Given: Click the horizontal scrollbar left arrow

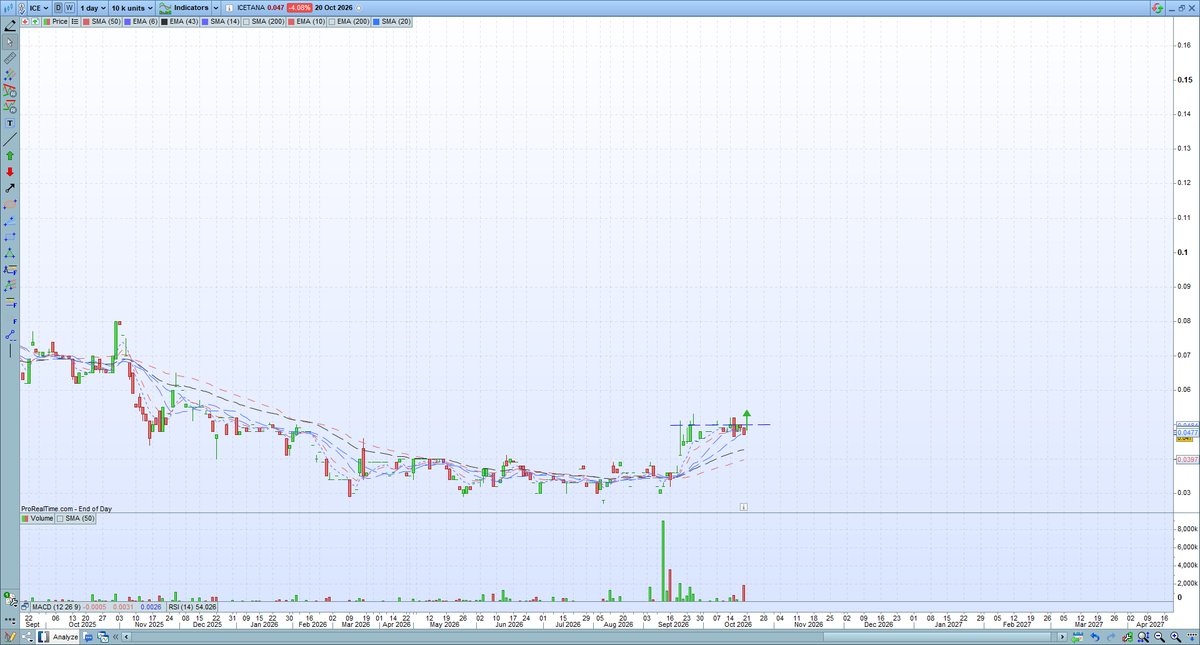Looking at the screenshot, I should click(x=126, y=637).
